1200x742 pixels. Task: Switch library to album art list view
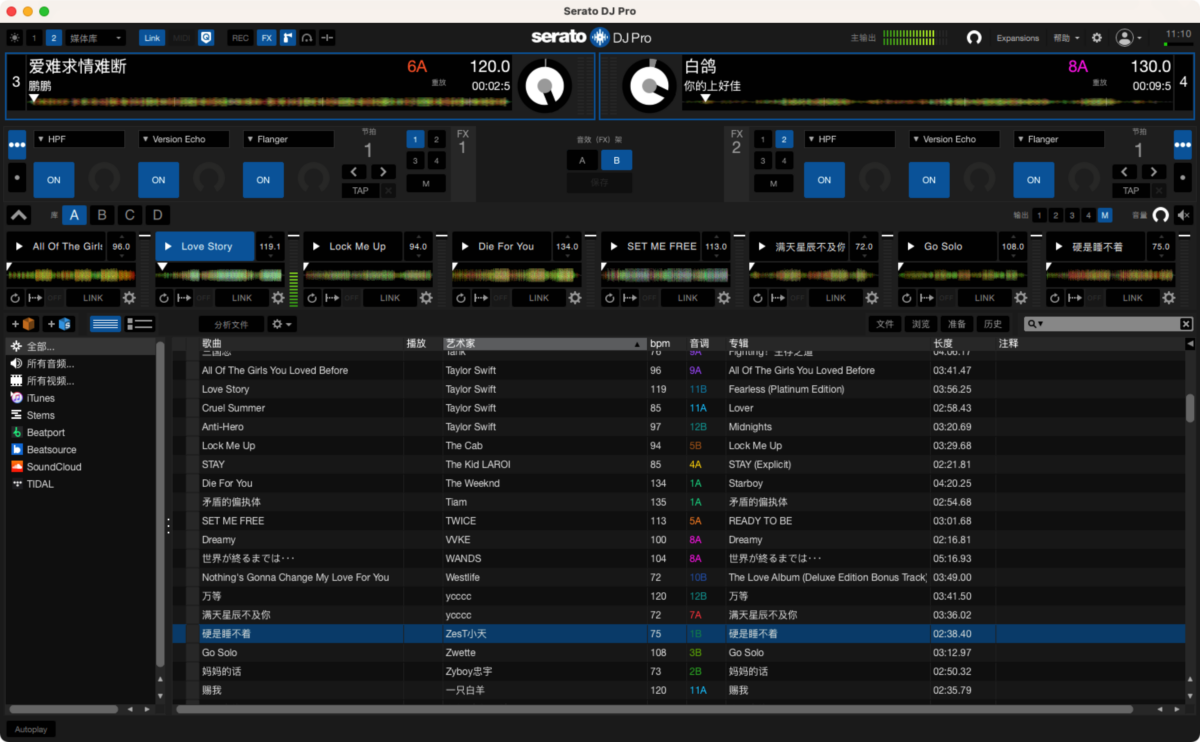pos(139,324)
